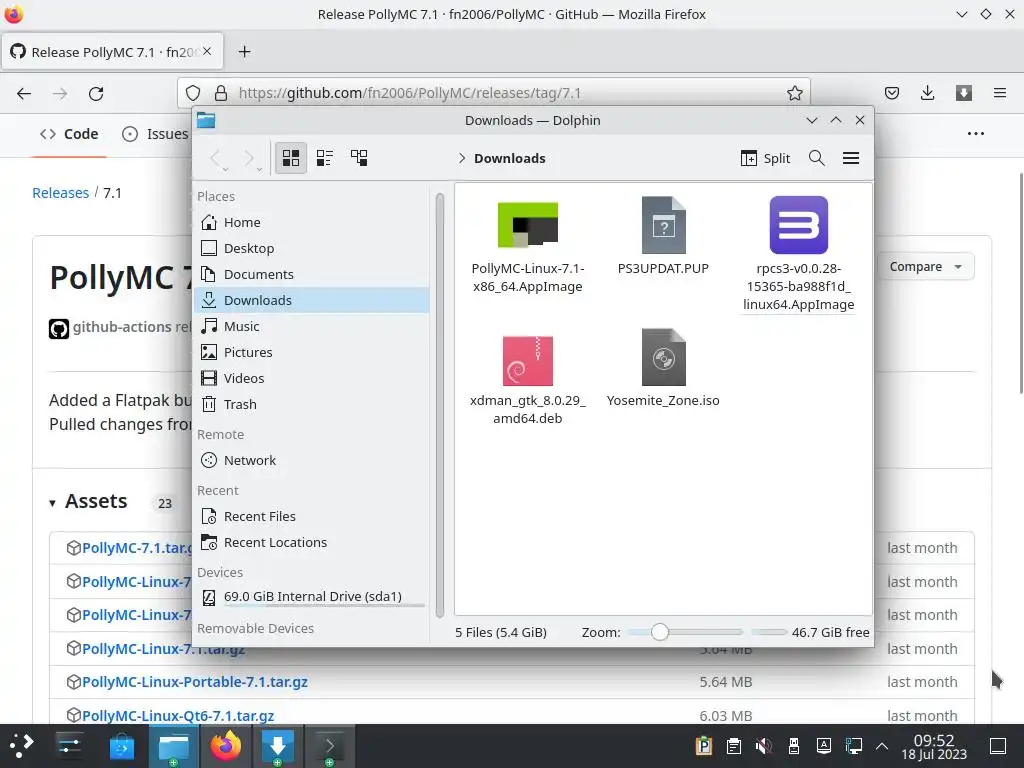Select rpcs3 AppImage file icon
The height and width of the screenshot is (768, 1024).
tap(799, 225)
